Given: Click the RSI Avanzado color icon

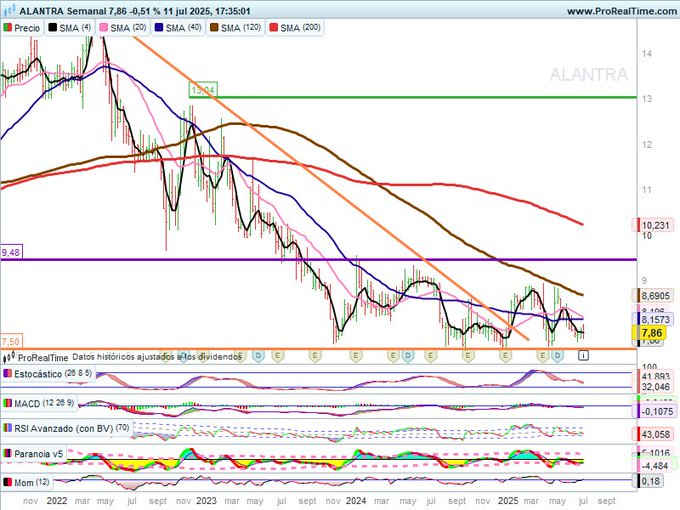Looking at the screenshot, I should pyautogui.click(x=8, y=428).
